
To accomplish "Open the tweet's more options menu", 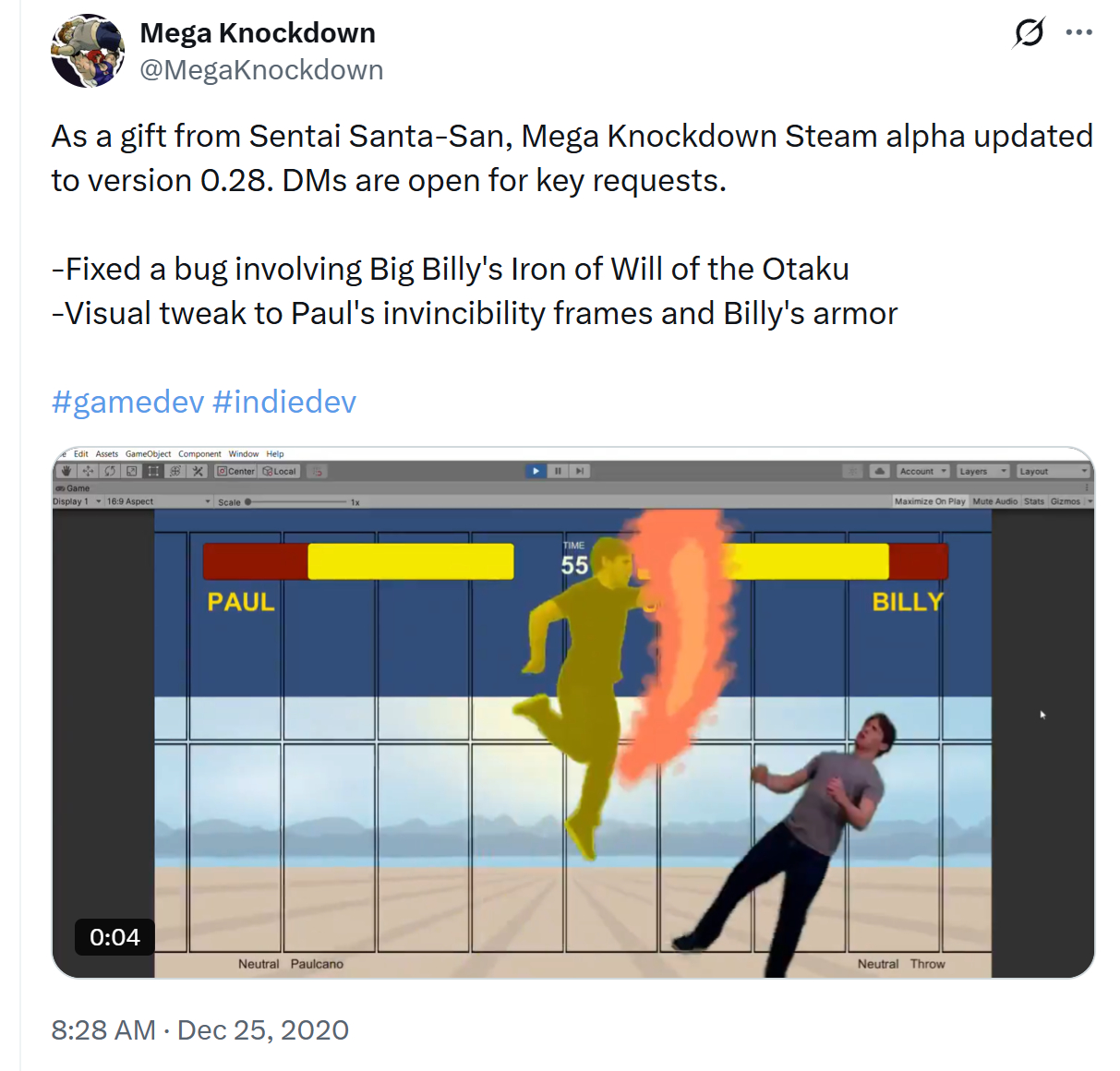I will 1078,32.
